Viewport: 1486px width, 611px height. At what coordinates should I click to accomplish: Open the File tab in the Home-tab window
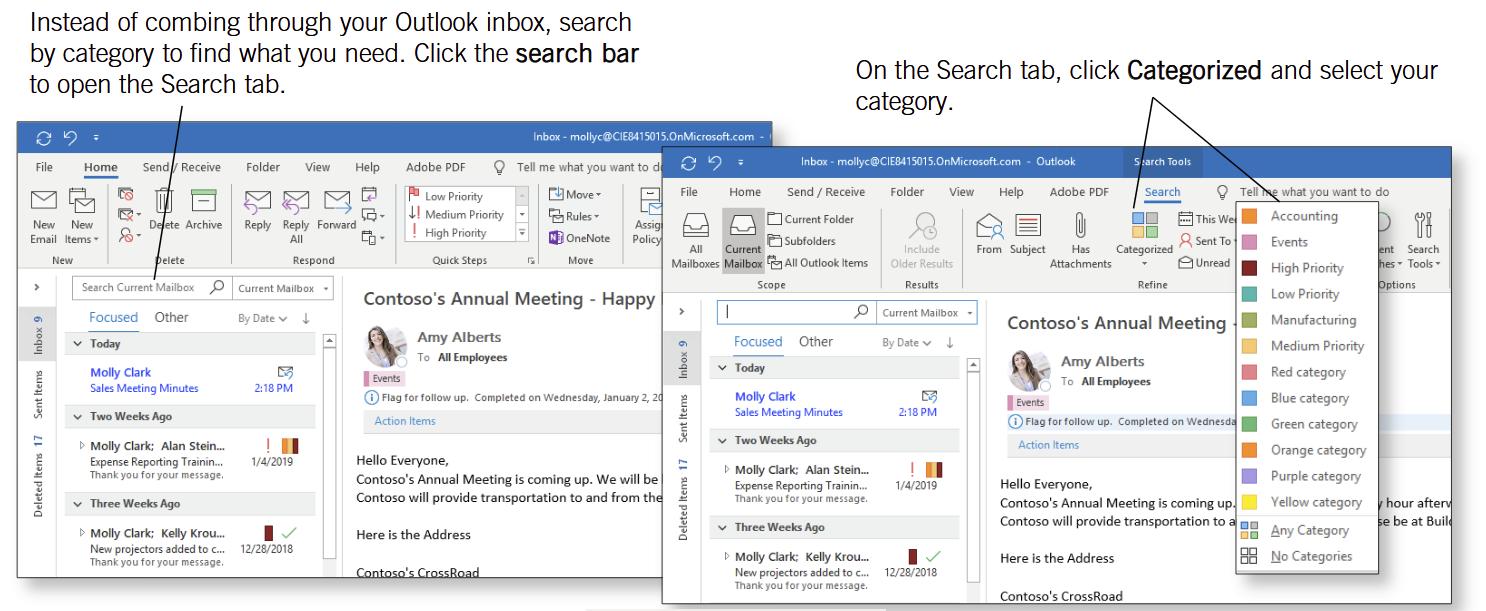[44, 167]
